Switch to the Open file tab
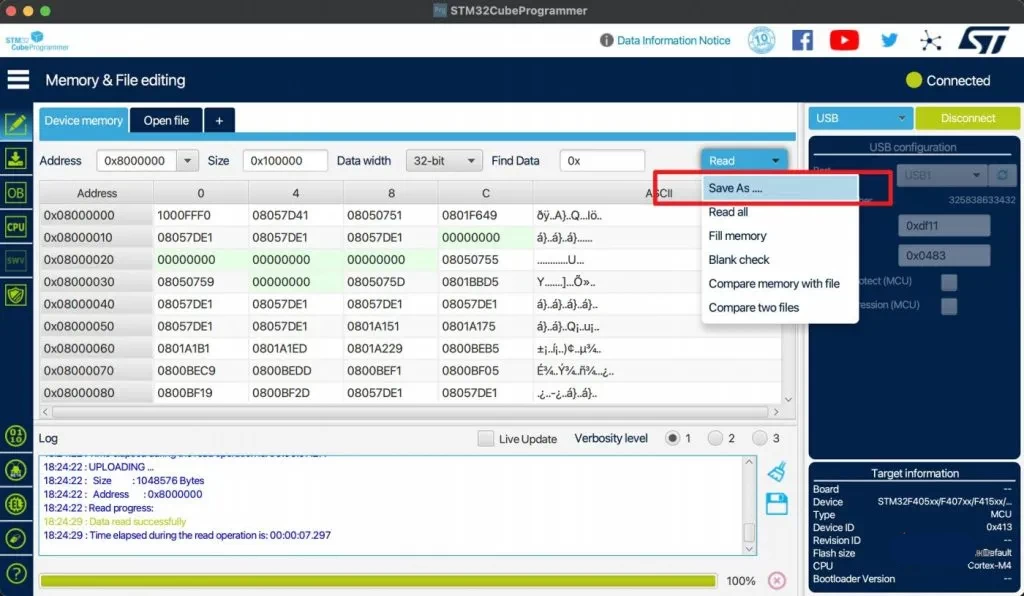This screenshot has width=1024, height=596. click(166, 120)
